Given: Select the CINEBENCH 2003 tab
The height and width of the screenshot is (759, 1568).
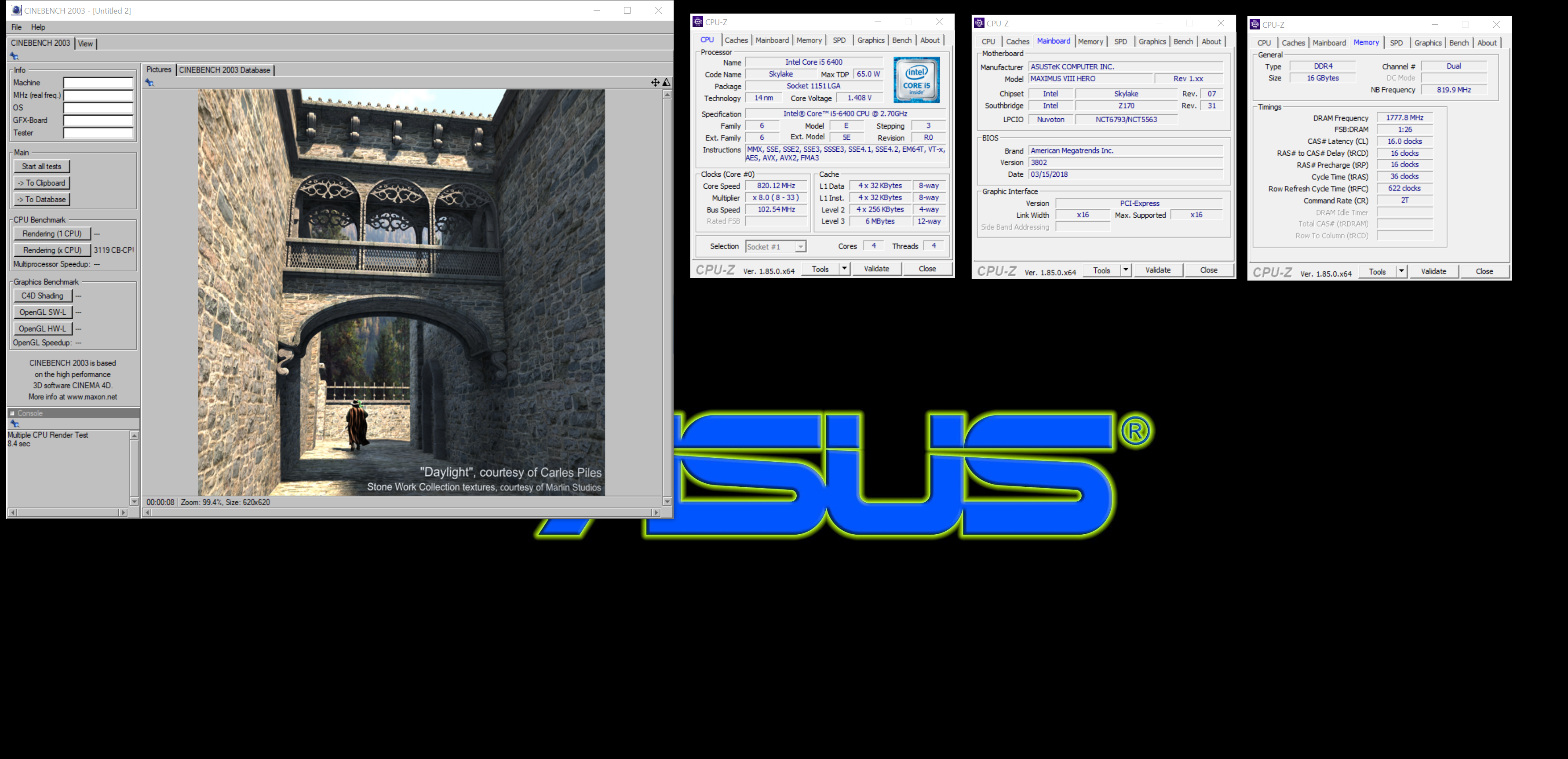Looking at the screenshot, I should [41, 43].
